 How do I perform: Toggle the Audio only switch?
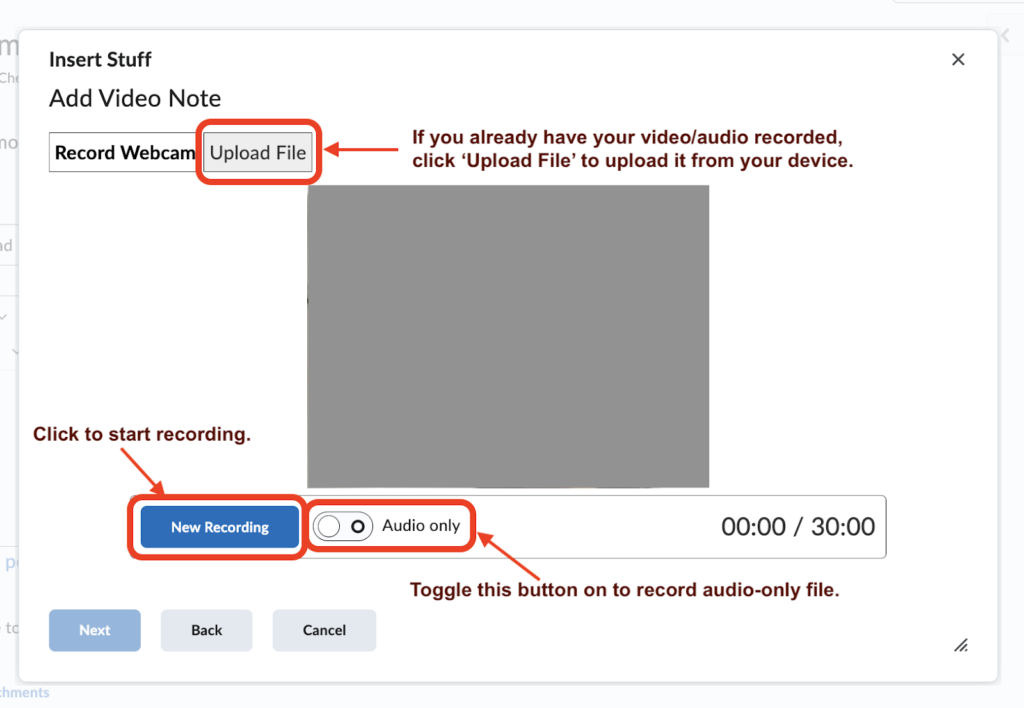tap(343, 526)
